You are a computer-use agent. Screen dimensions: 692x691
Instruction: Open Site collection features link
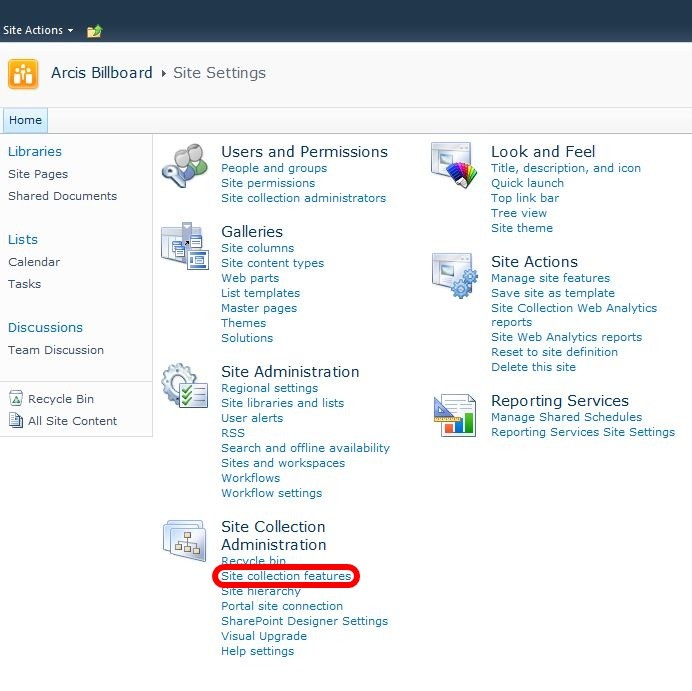pos(286,576)
